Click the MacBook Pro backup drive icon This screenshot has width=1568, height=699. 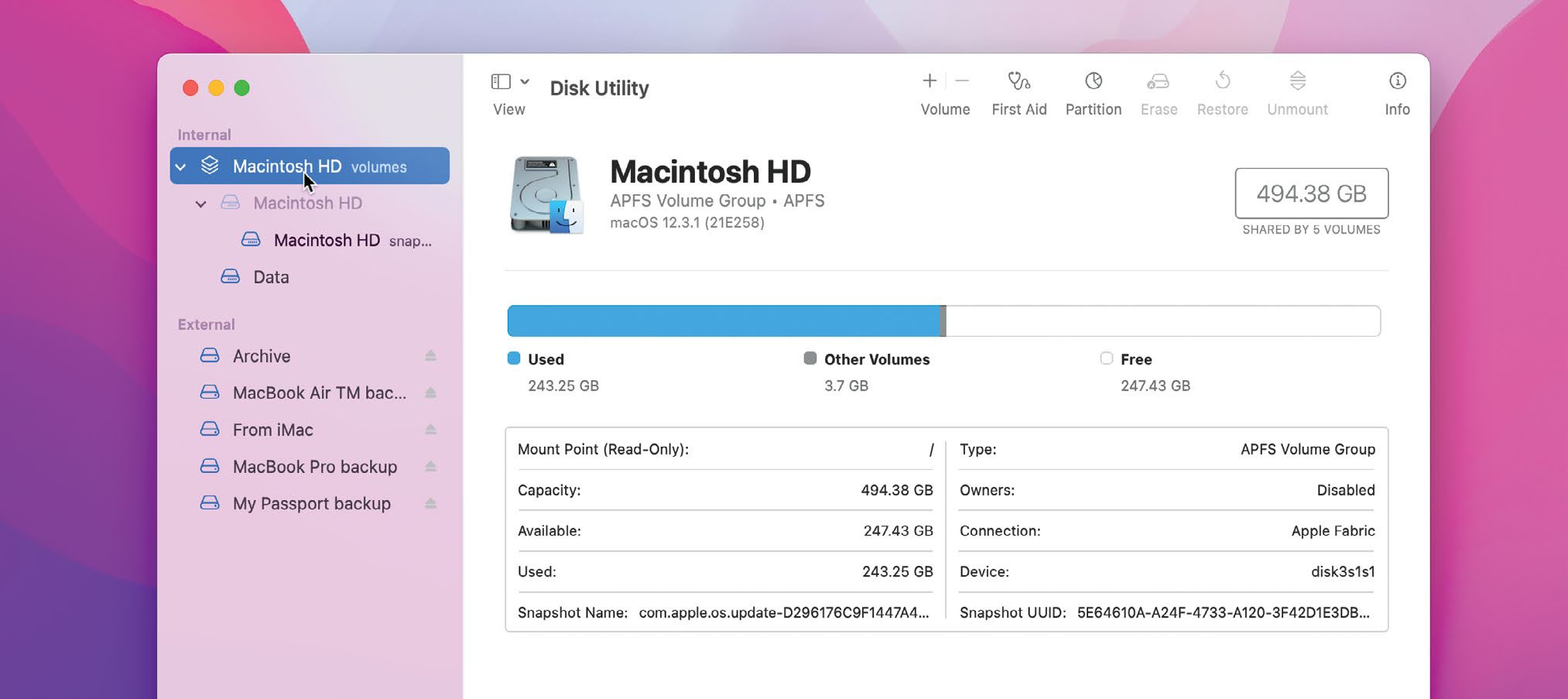pos(210,466)
